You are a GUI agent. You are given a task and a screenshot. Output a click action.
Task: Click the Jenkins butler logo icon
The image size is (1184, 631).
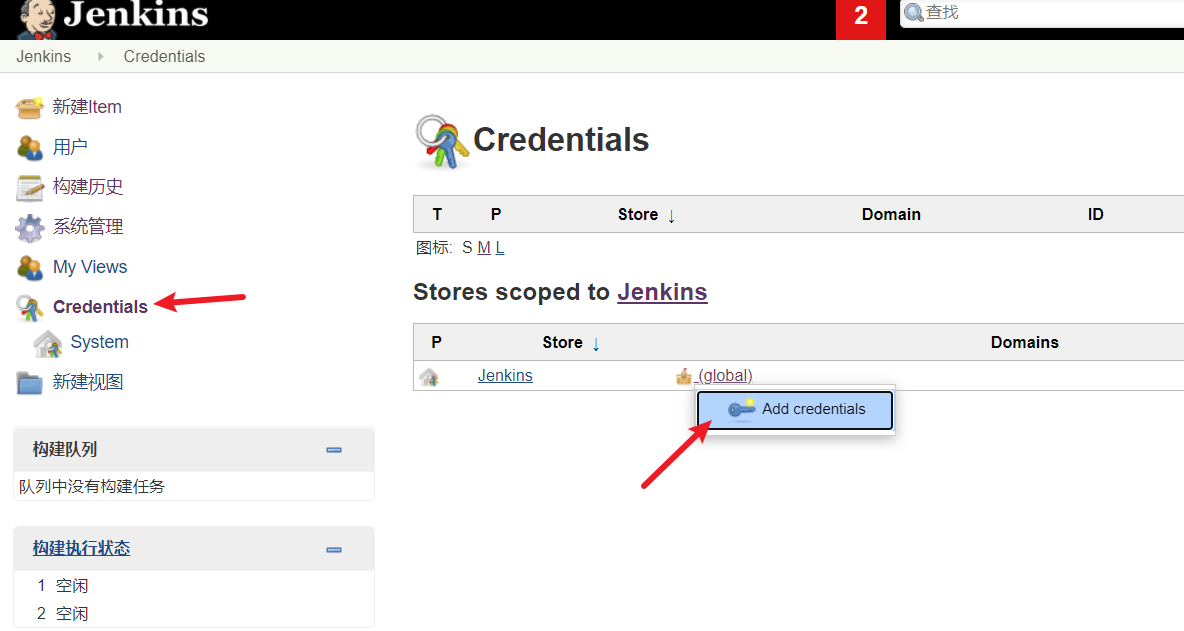37,19
